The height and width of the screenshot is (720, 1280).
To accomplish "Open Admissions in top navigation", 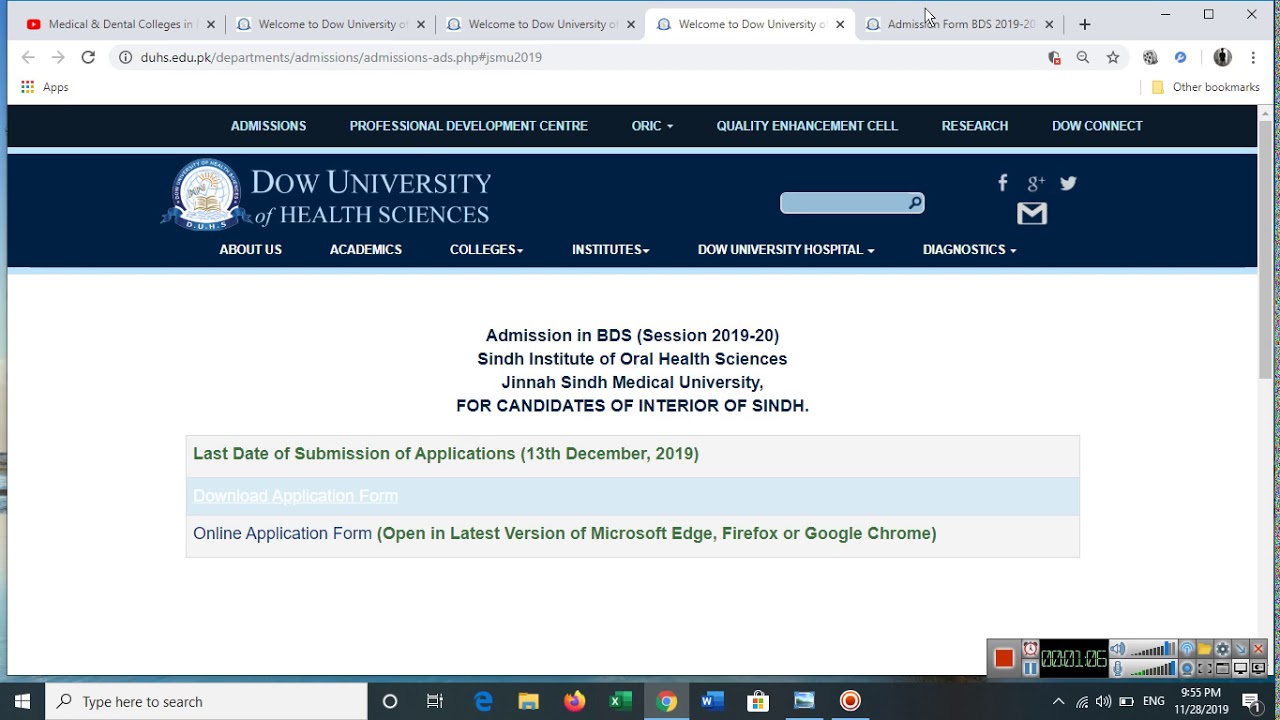I will (268, 126).
